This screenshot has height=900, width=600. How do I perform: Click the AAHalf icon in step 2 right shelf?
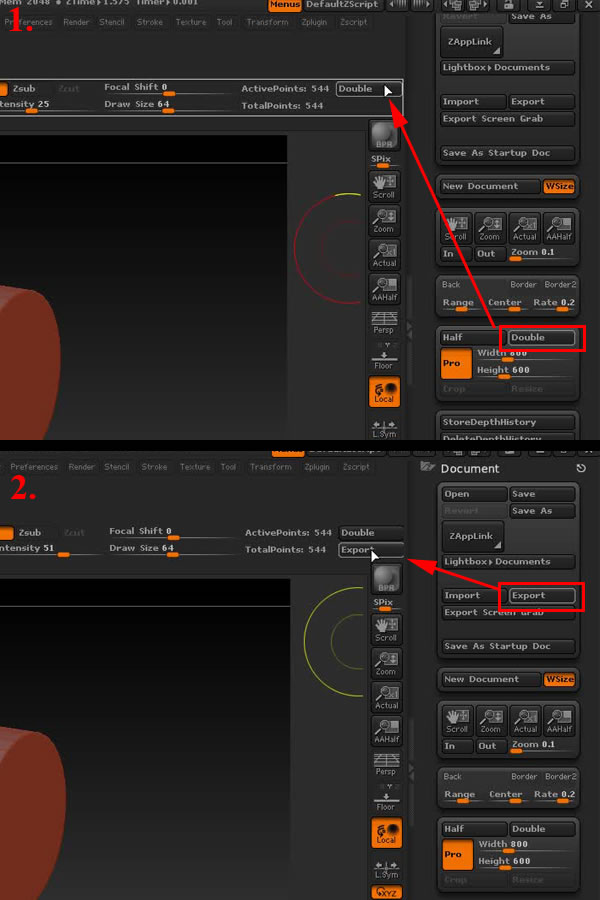(386, 731)
